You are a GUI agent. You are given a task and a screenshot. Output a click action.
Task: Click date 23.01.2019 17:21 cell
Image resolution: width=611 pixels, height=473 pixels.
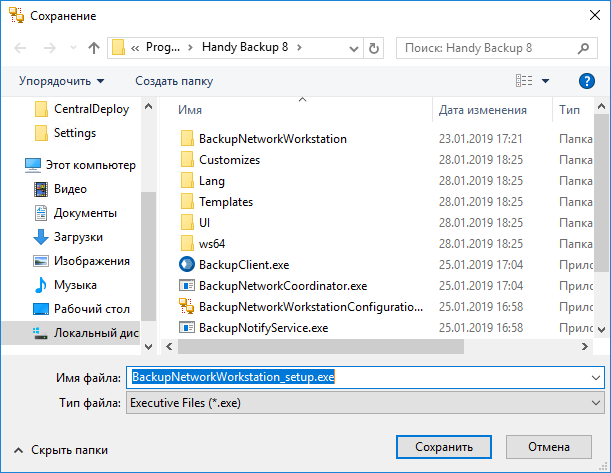coord(480,139)
